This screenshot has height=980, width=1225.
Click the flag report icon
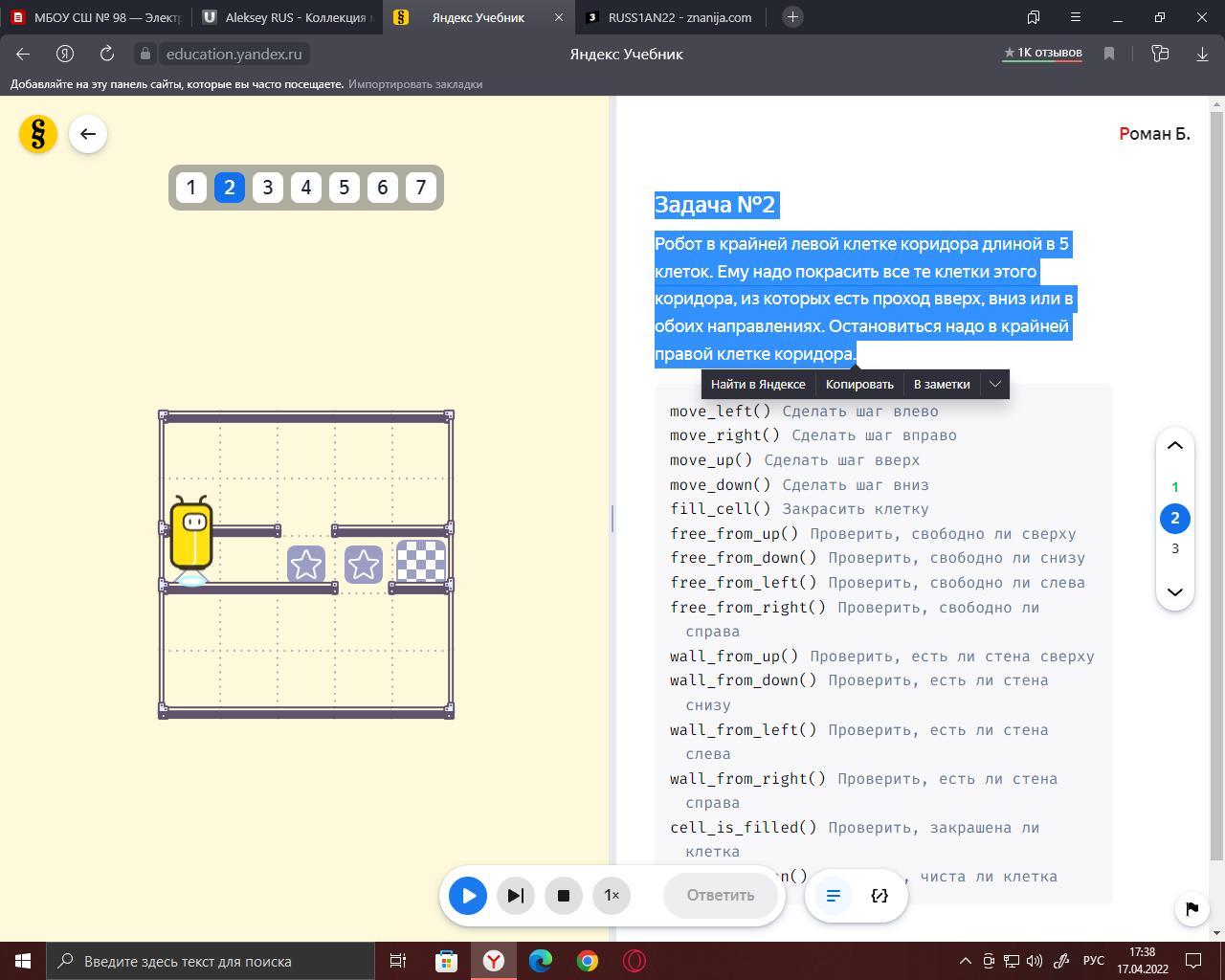[x=1192, y=908]
